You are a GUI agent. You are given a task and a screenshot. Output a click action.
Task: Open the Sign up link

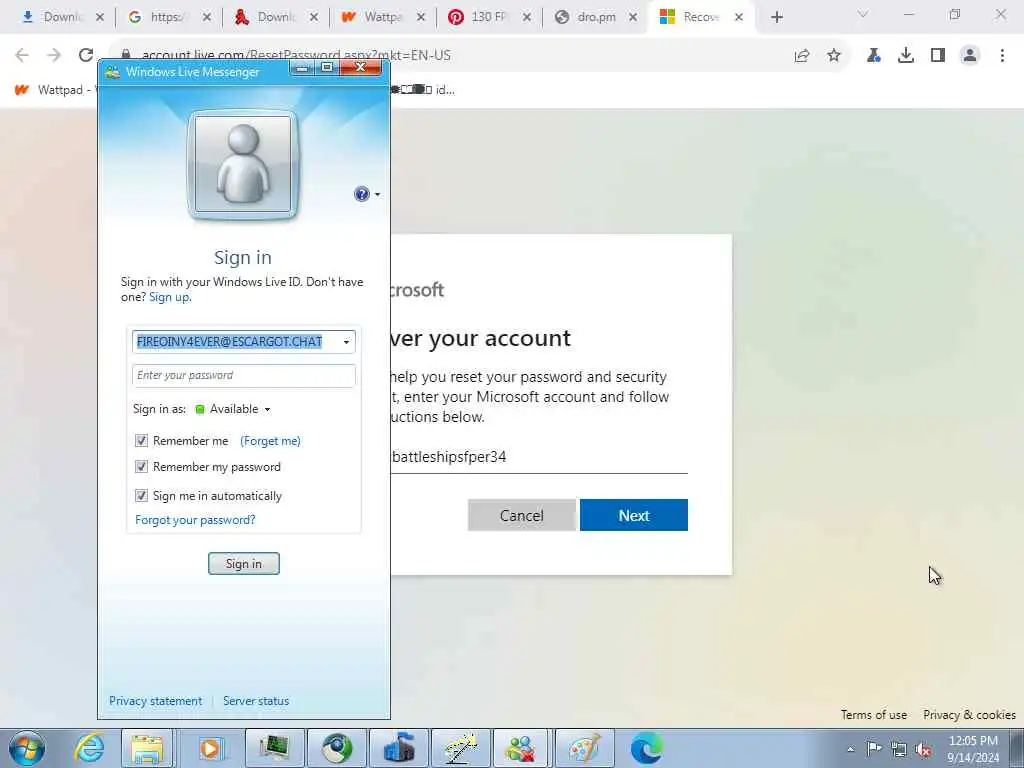click(169, 297)
